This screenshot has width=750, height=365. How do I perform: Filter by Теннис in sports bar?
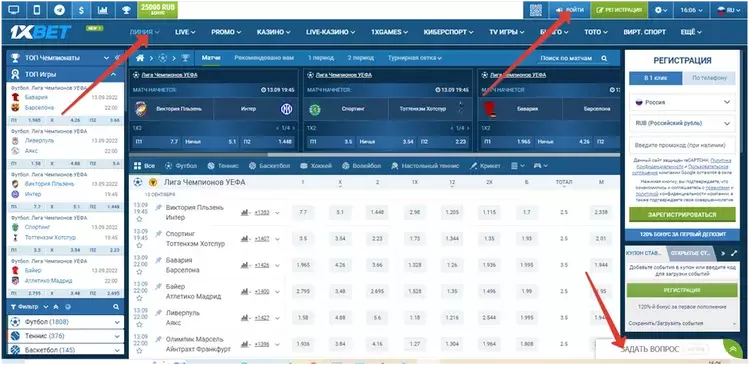pos(223,166)
